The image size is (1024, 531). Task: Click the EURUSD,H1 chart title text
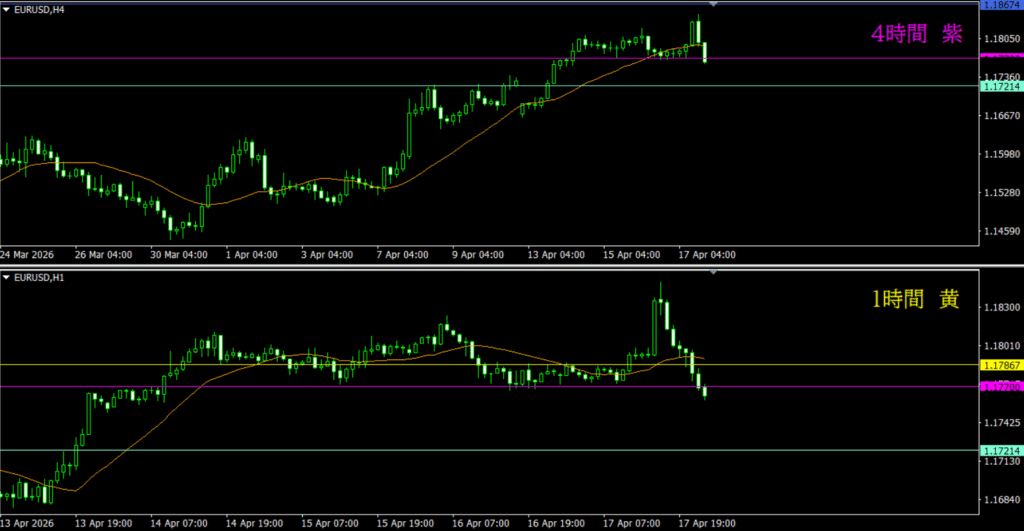click(41, 275)
